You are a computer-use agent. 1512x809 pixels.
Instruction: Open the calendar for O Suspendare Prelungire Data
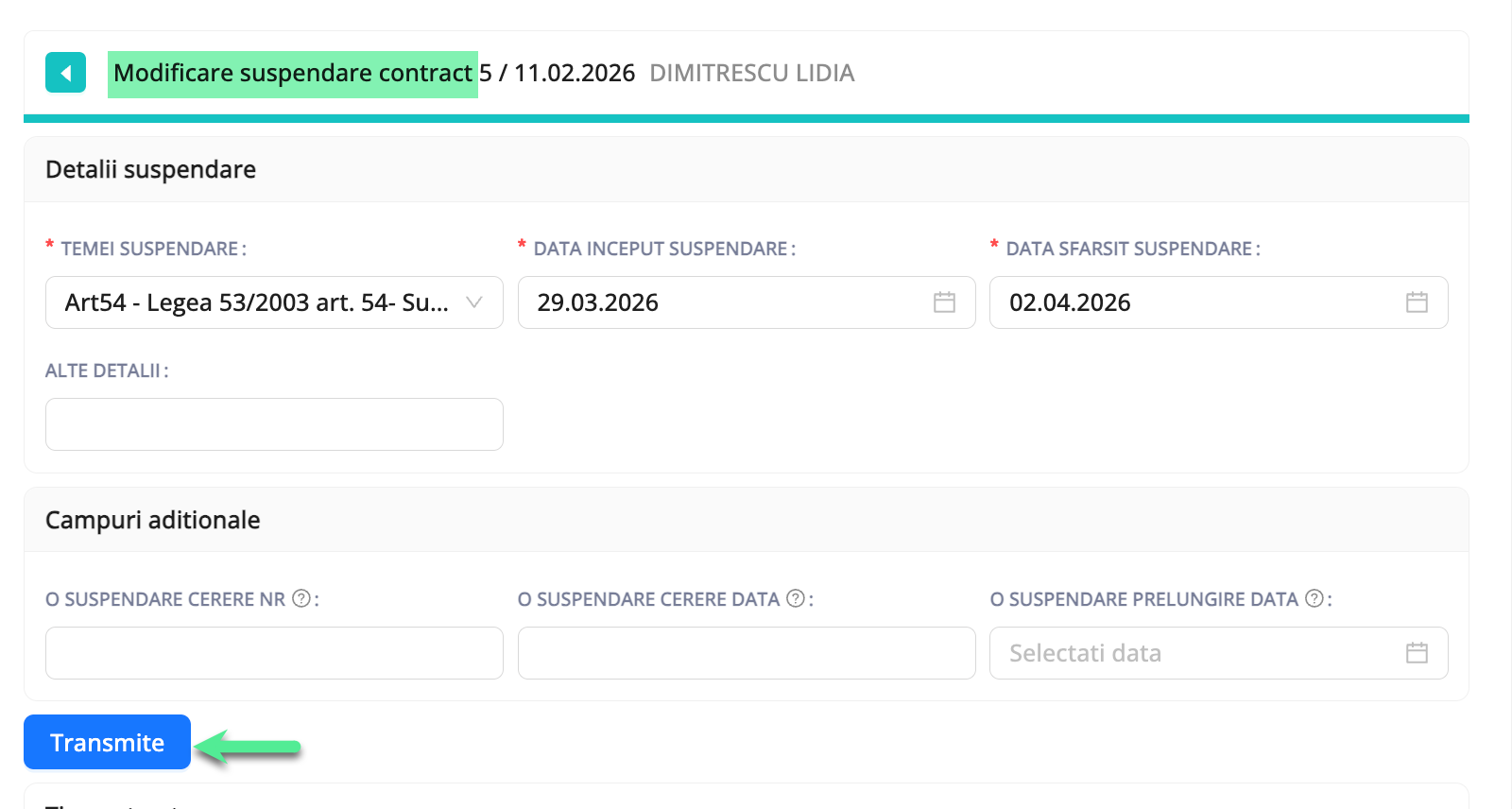tap(1416, 652)
